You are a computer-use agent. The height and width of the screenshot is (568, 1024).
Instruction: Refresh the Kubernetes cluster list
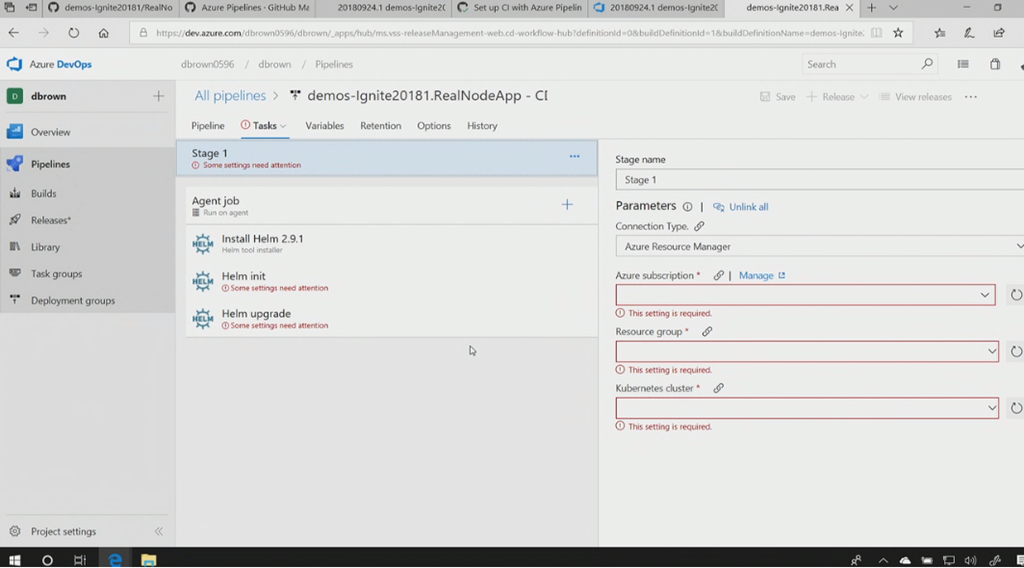[x=1016, y=408]
